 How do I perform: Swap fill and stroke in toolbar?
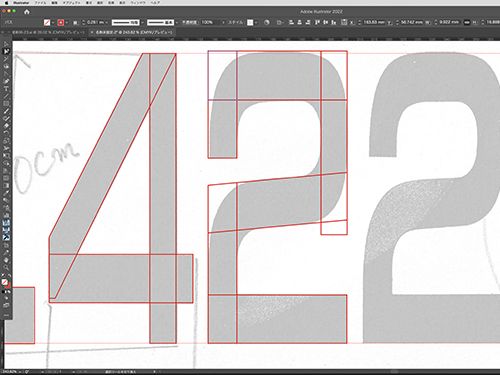click(9, 276)
